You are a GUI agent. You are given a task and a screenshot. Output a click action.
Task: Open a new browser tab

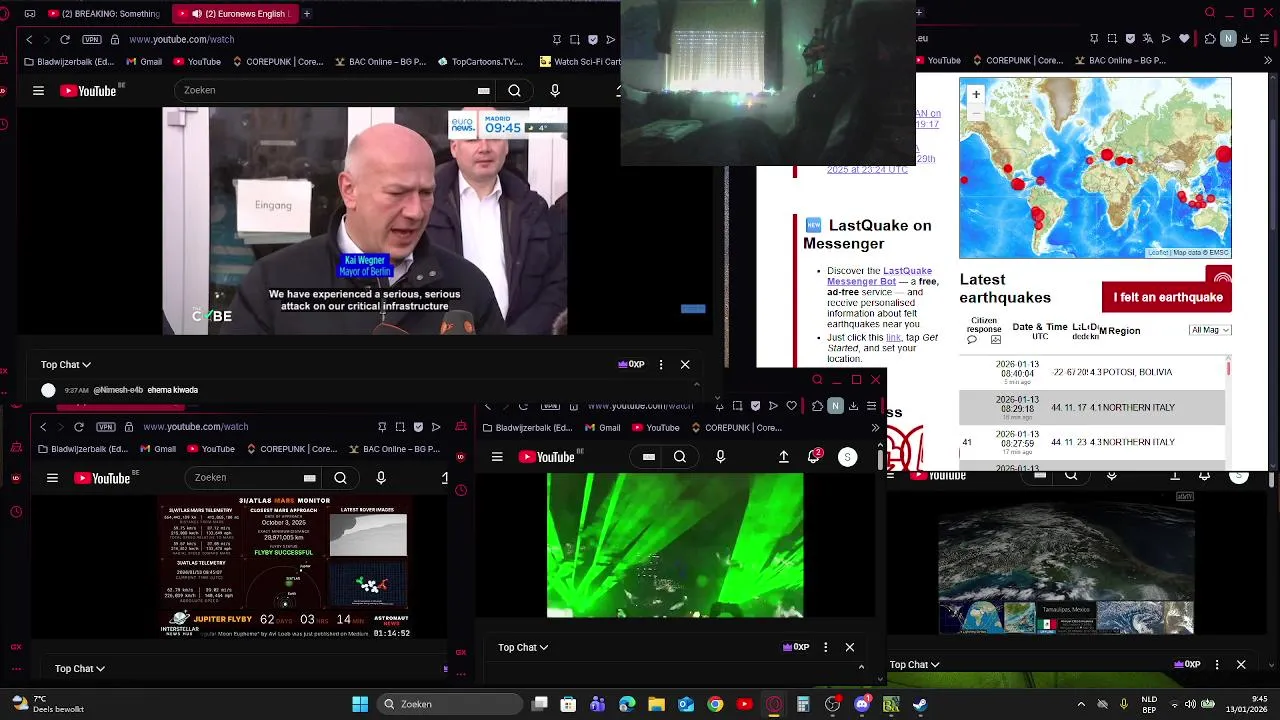tap(306, 14)
